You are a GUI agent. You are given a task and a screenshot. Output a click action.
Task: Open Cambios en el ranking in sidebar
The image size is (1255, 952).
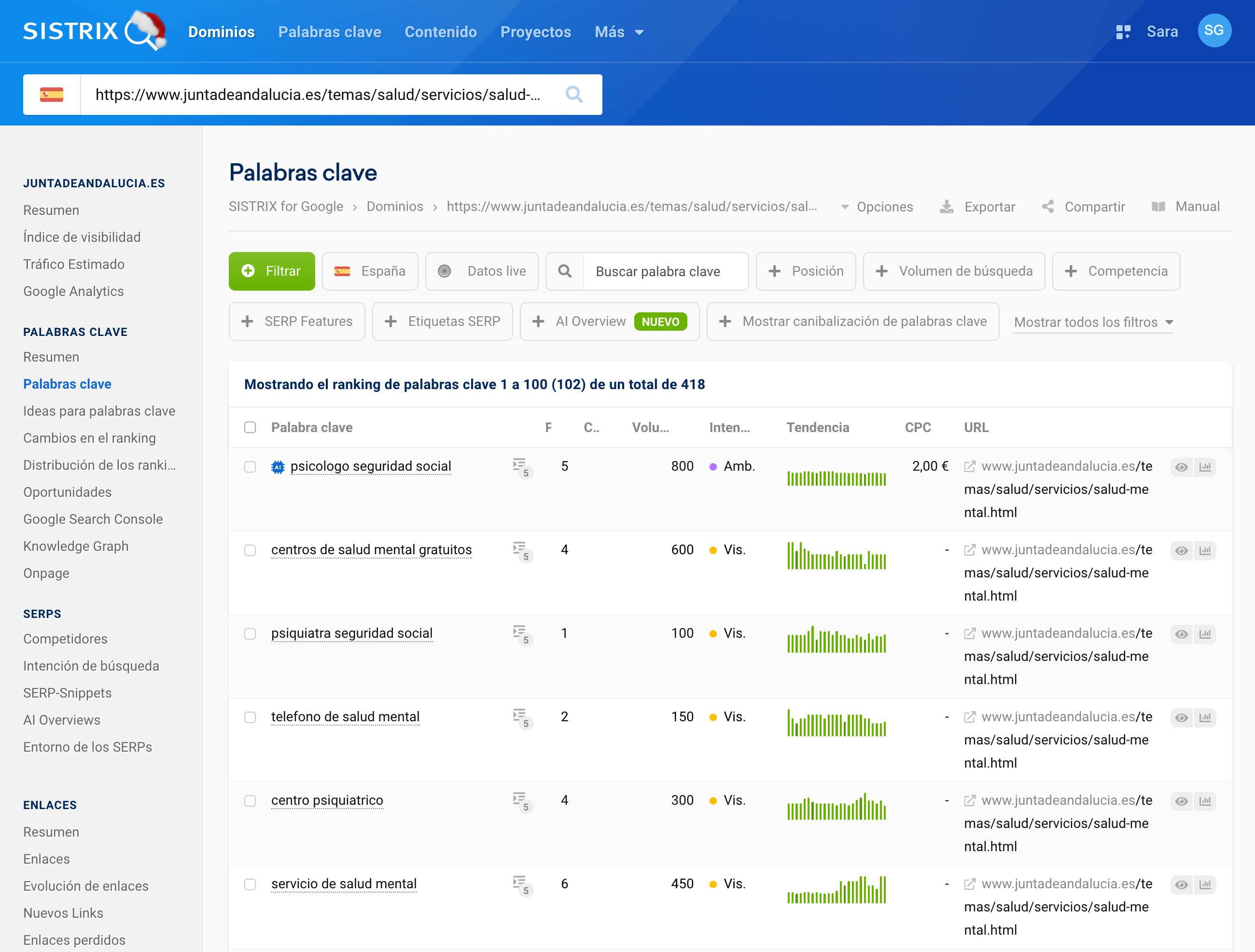tap(90, 438)
